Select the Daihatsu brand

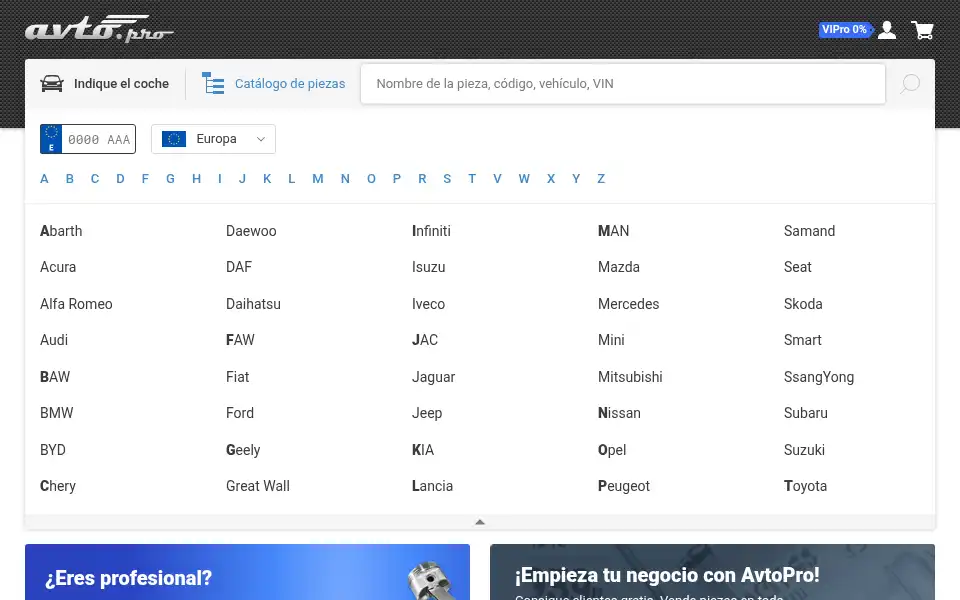[x=253, y=304]
